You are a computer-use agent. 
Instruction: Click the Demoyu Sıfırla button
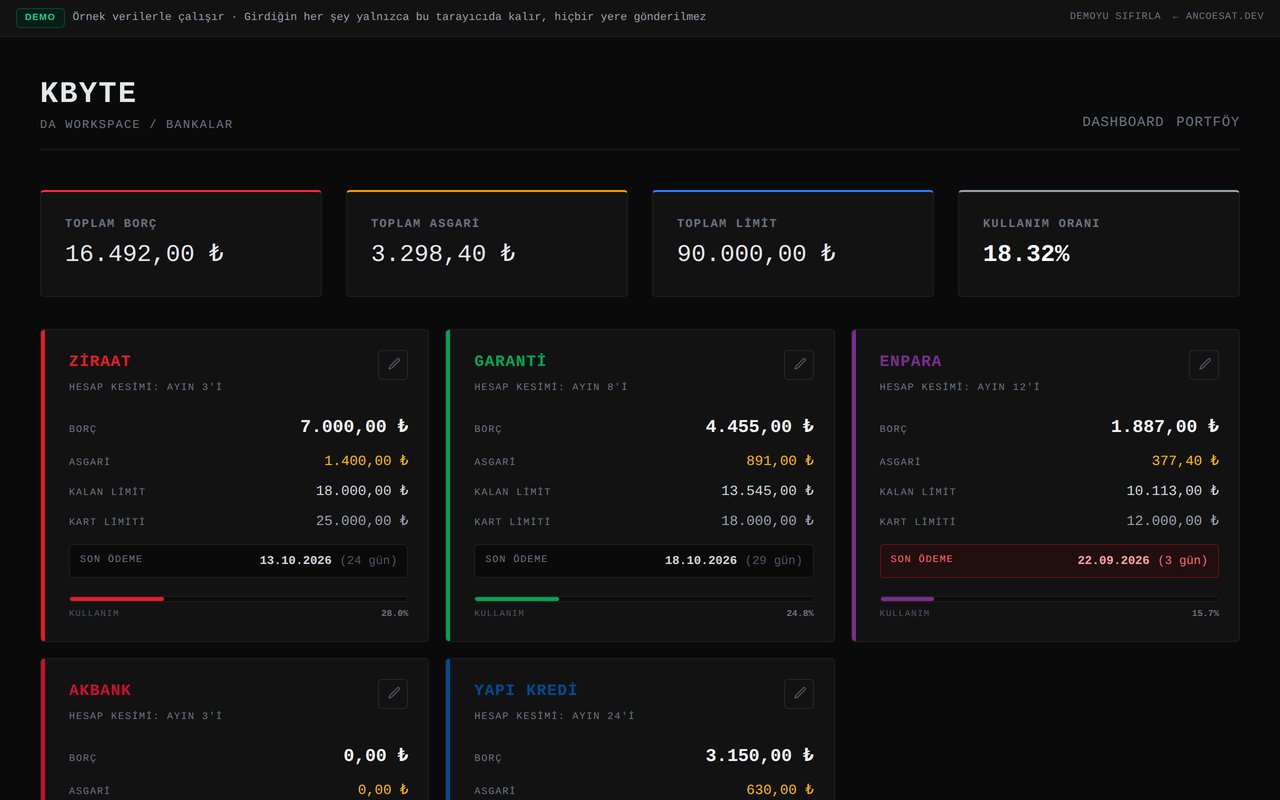[1115, 17]
